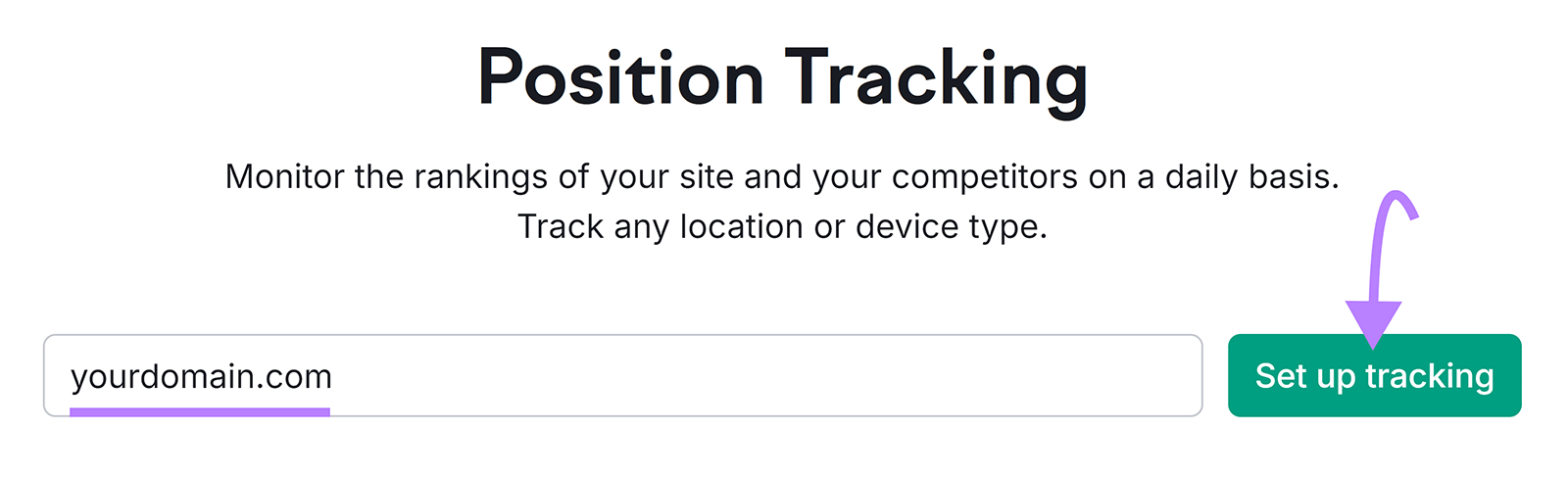This screenshot has width=1568, height=478.
Task: Click the words 'device type' in subtitle
Action: click(x=951, y=227)
